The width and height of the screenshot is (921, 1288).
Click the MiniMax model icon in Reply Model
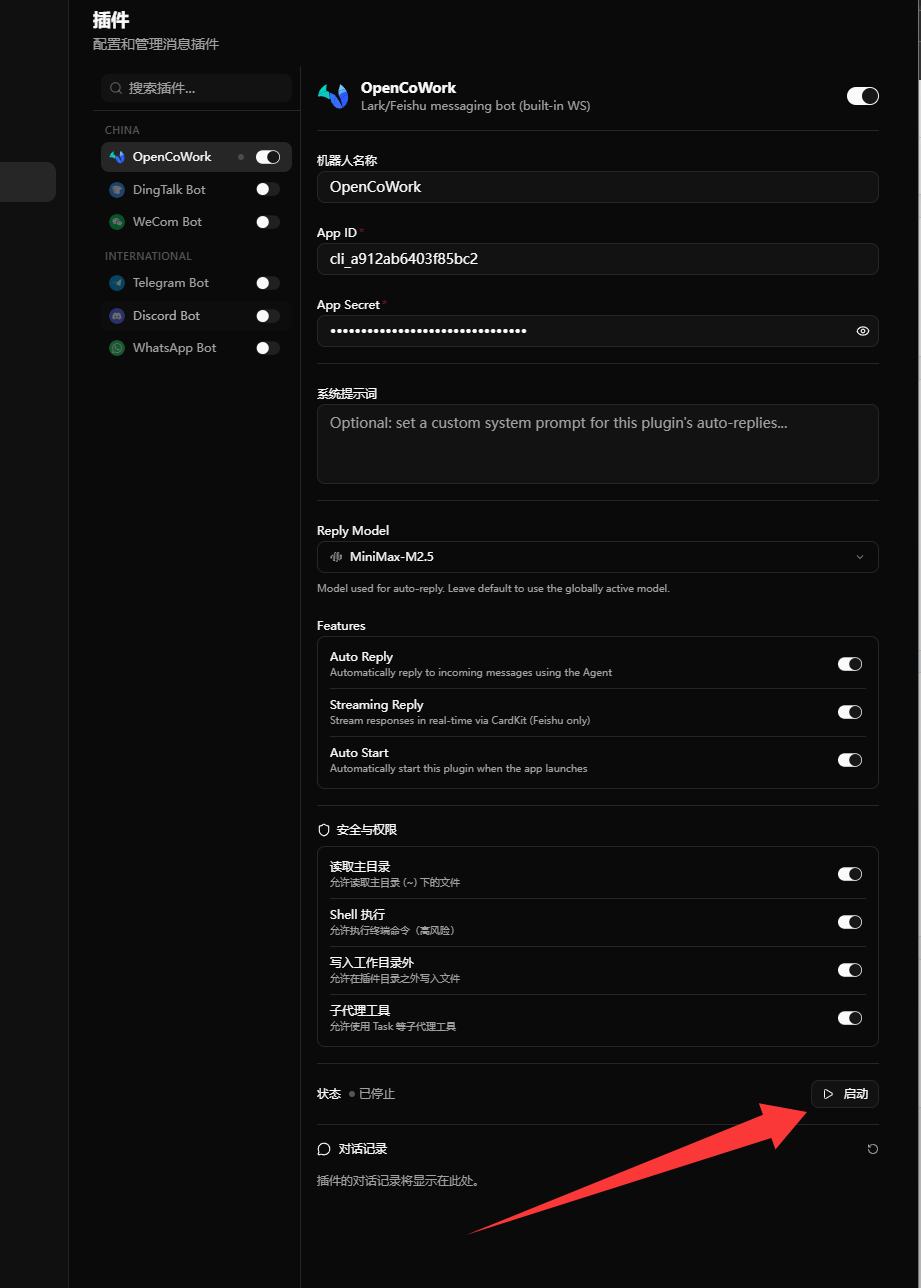336,557
